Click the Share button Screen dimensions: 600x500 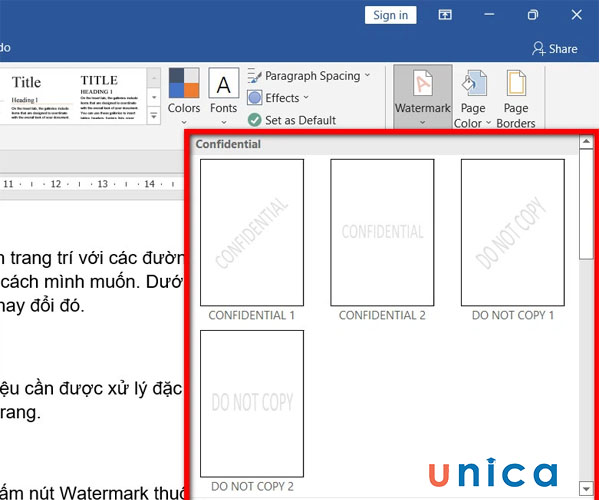[554, 48]
